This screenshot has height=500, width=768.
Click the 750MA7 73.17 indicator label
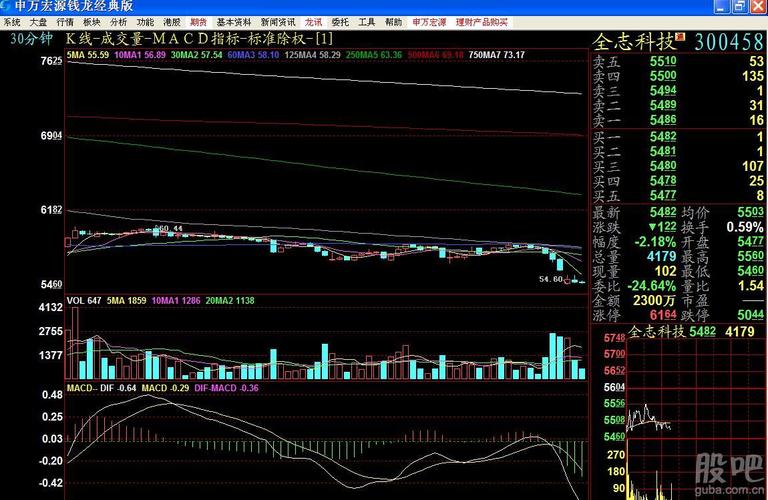[497, 55]
